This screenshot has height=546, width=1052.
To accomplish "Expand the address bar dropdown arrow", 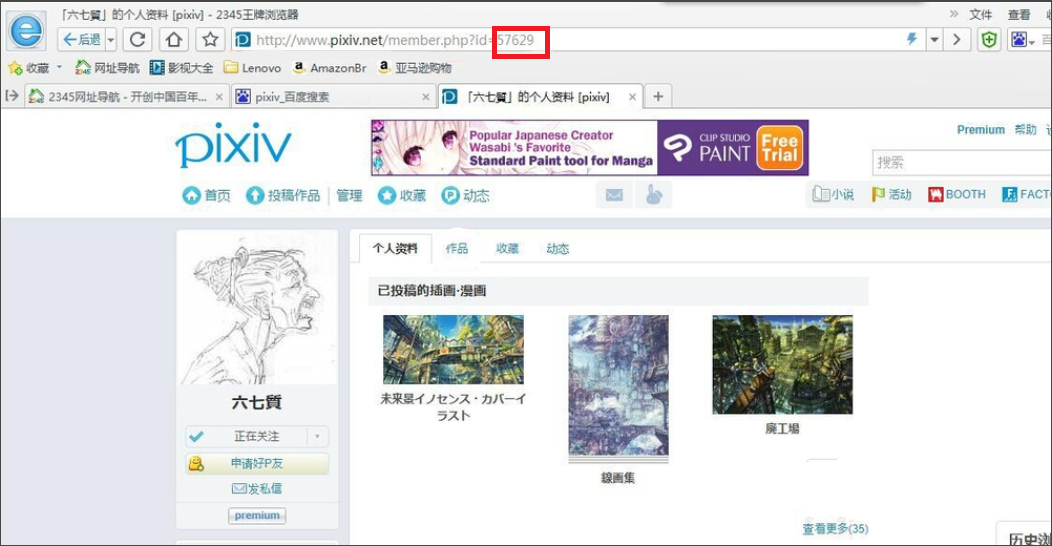I will [934, 40].
